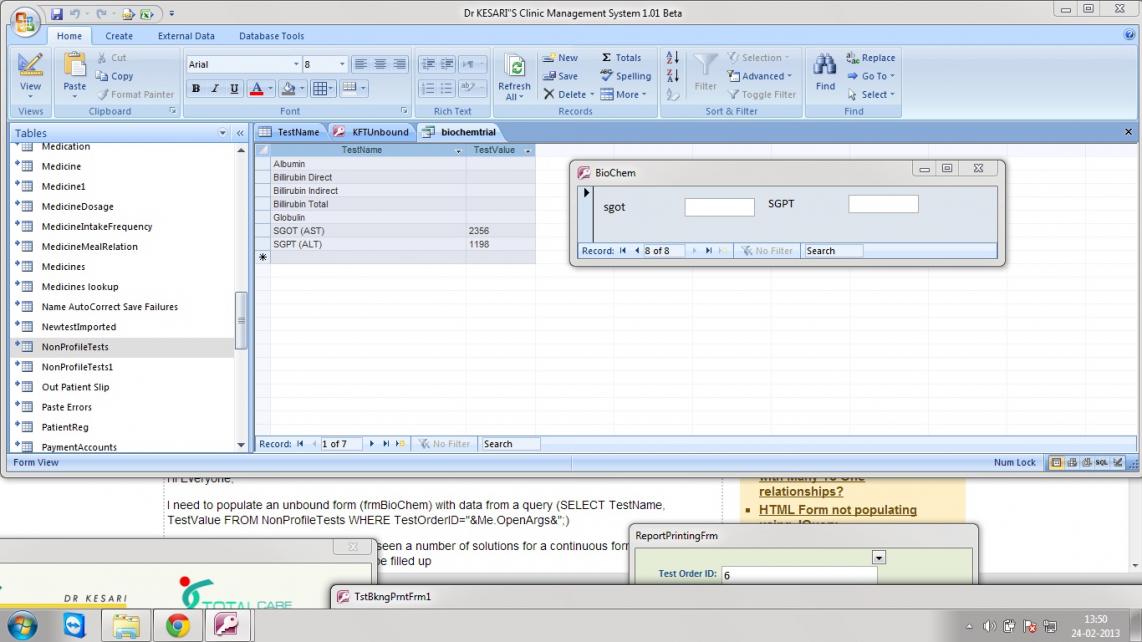Switch to SQL view from status bar
Viewport: 1142px width, 642px height.
(x=1101, y=463)
